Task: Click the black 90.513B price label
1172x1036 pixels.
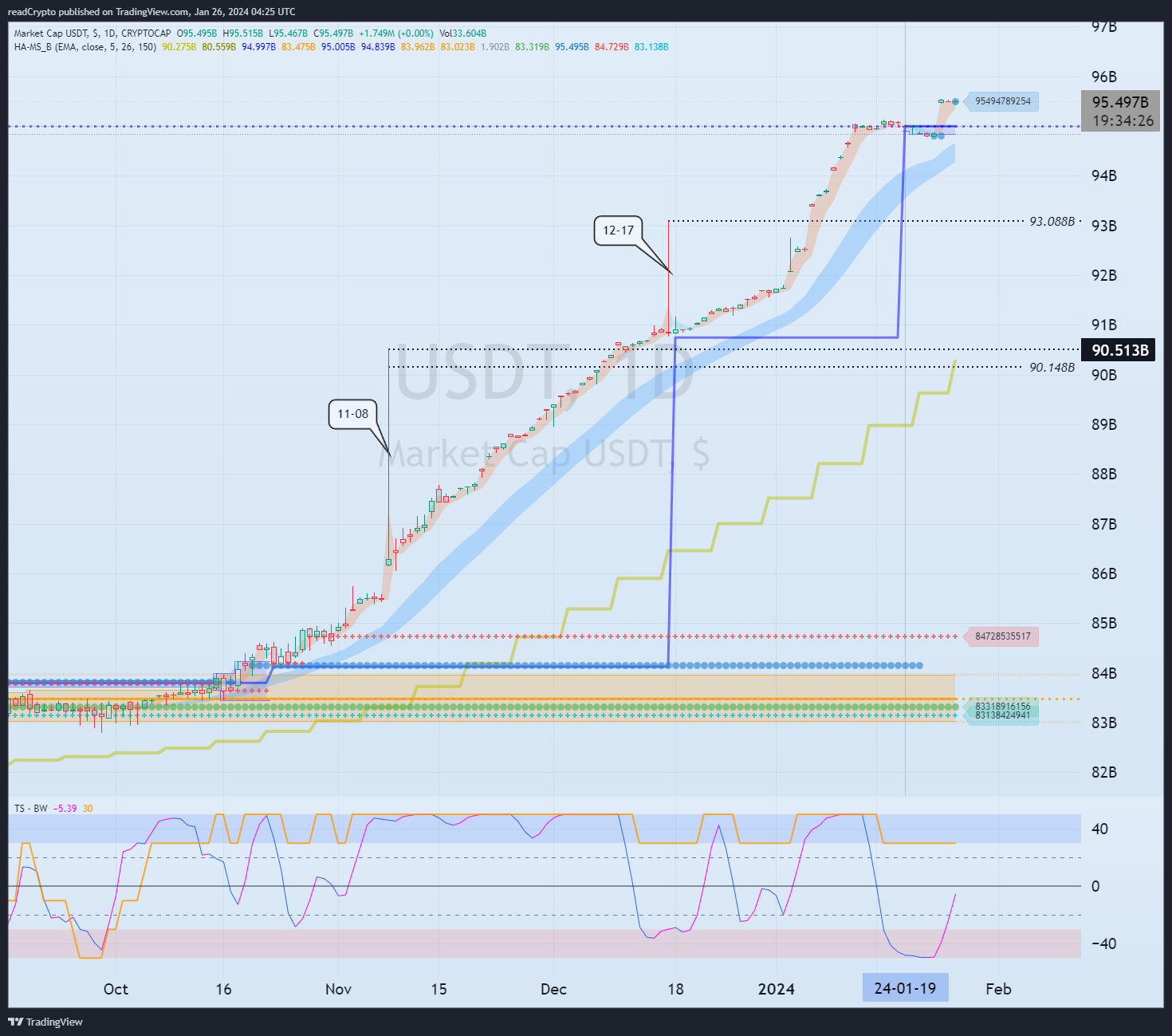Action: click(1120, 350)
